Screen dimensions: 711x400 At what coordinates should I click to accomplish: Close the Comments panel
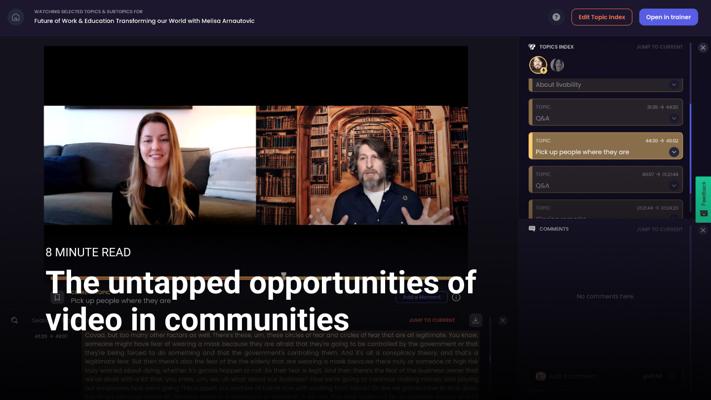pyautogui.click(x=703, y=230)
